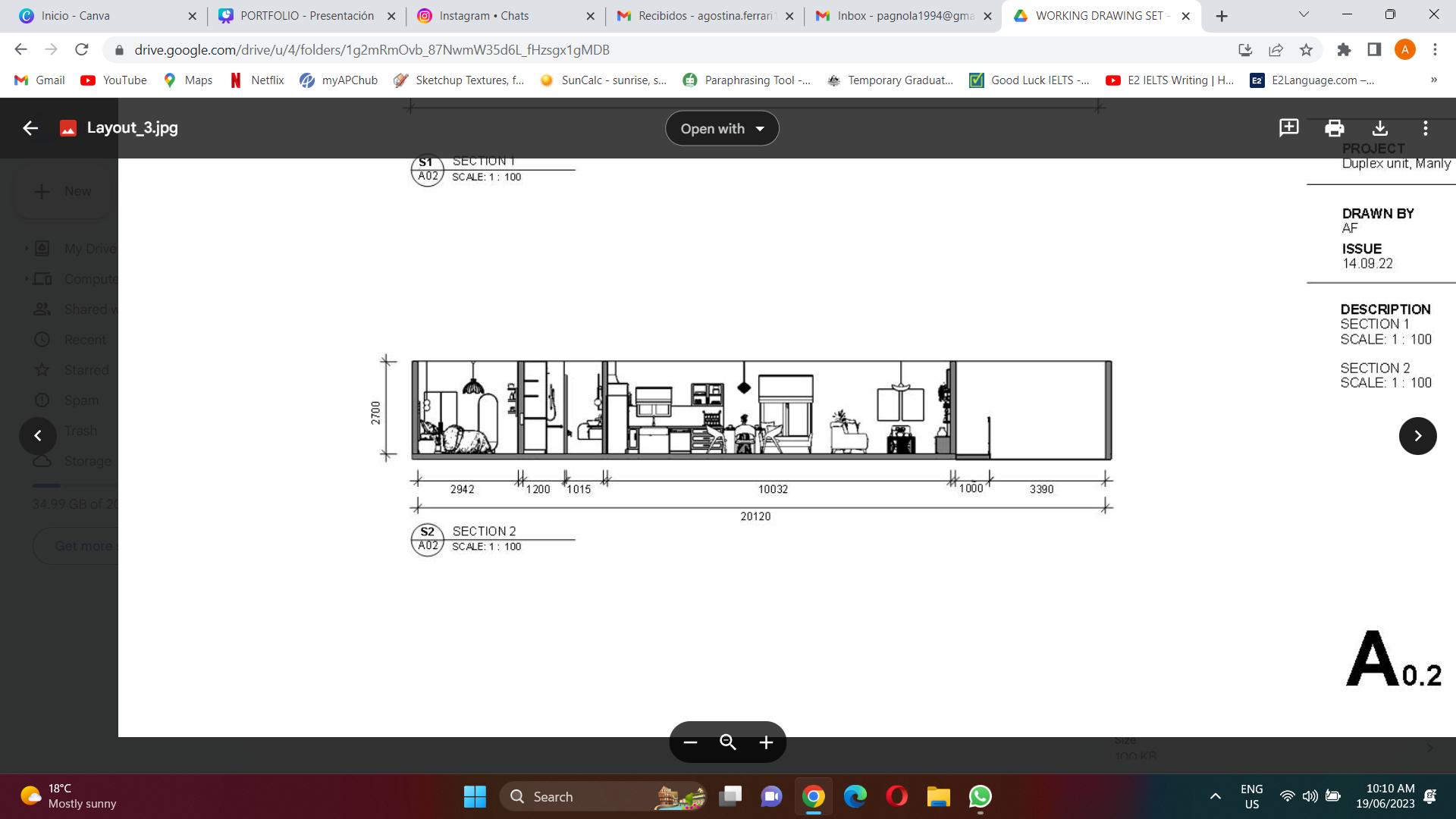Show hidden system tray icons
Image resolution: width=1456 pixels, height=819 pixels.
[1215, 796]
